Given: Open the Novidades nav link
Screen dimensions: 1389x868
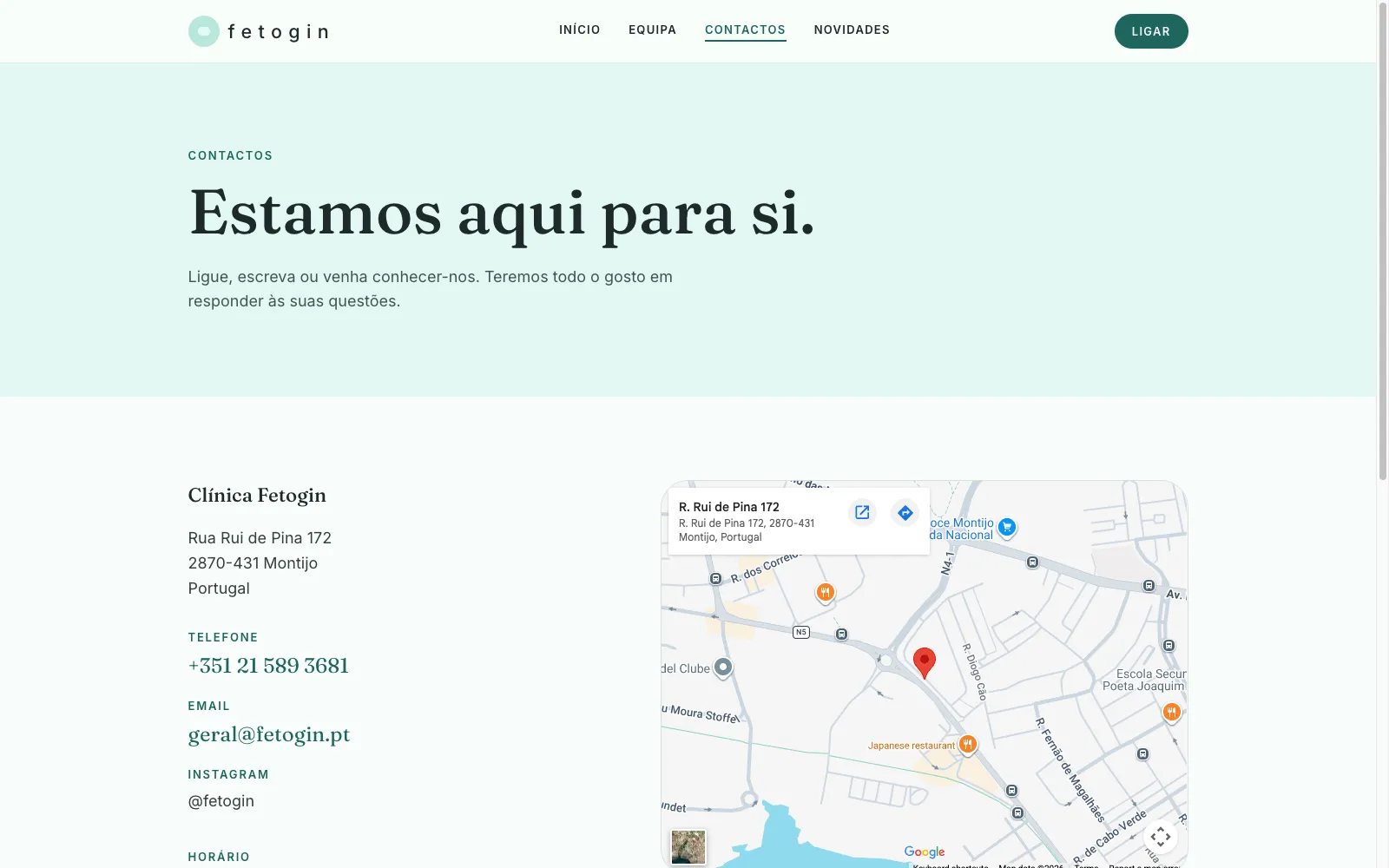Looking at the screenshot, I should (852, 30).
